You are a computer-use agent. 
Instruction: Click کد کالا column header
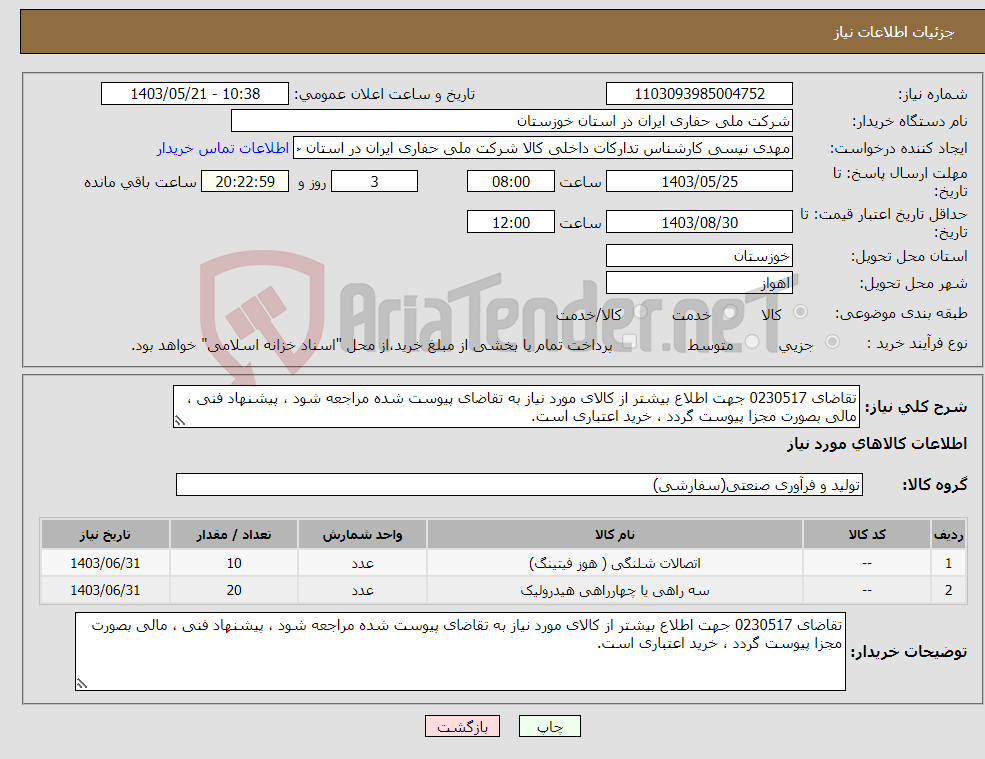pos(867,535)
